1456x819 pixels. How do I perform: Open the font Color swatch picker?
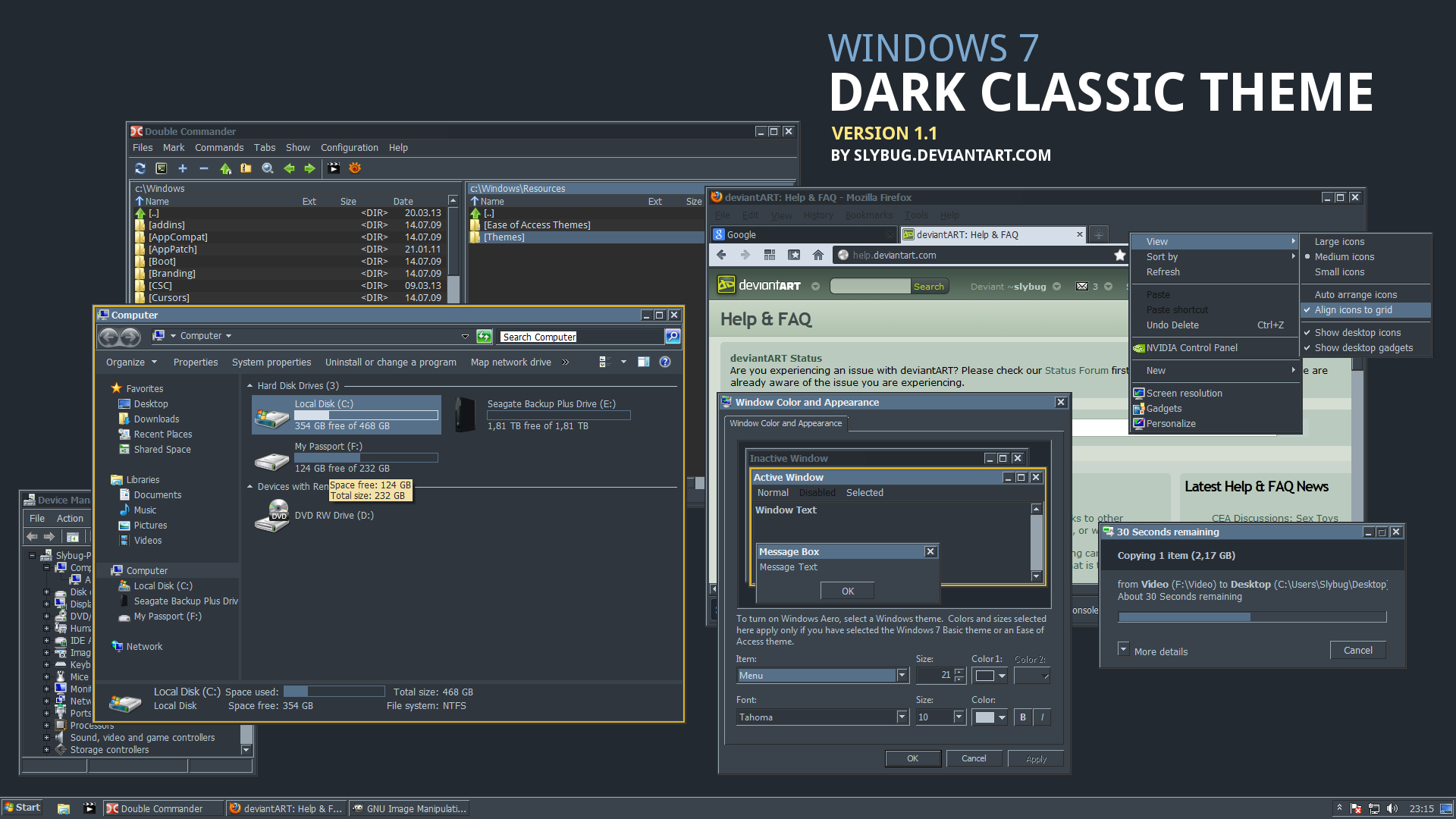(990, 717)
